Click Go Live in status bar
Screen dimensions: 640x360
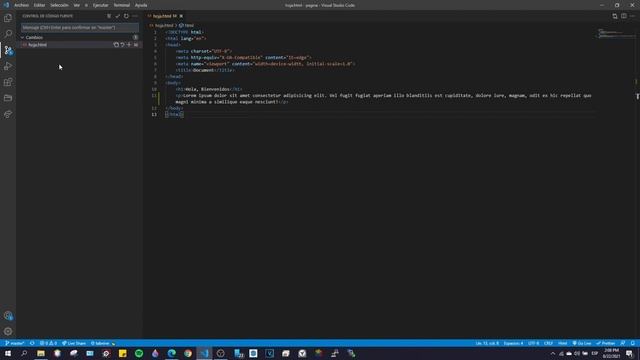point(582,343)
